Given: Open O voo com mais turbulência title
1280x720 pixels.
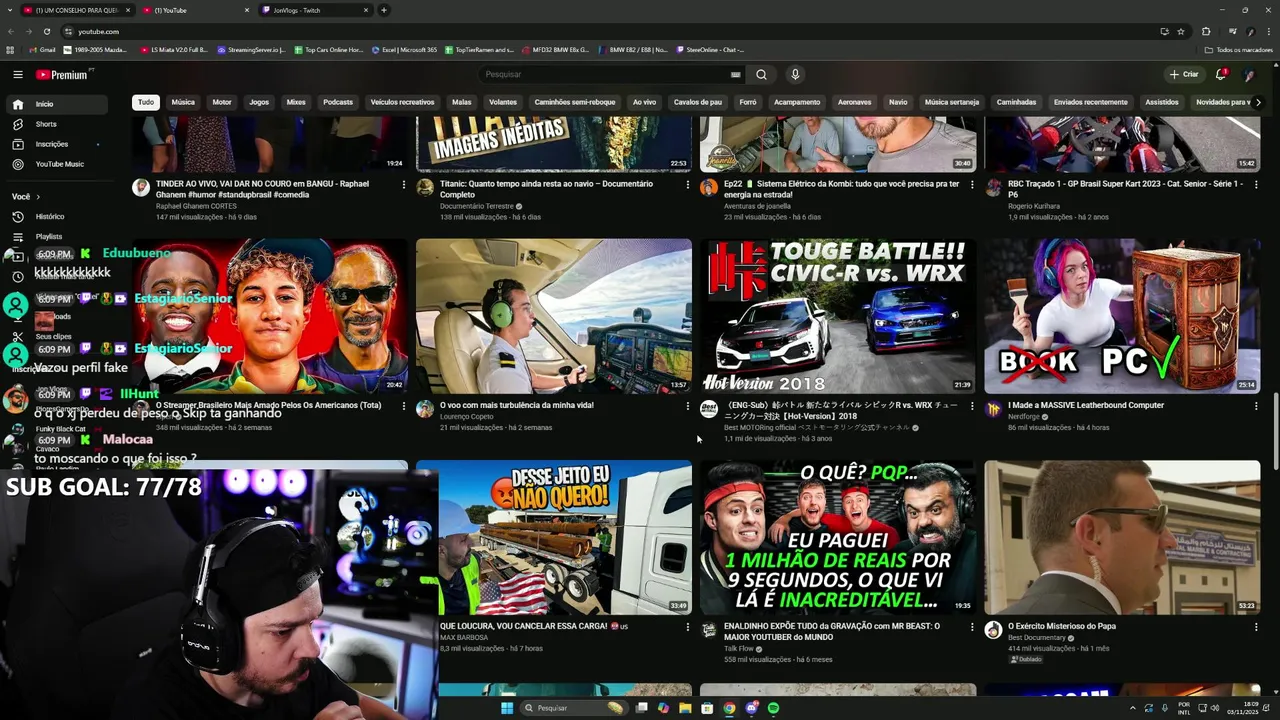Looking at the screenshot, I should (517, 405).
